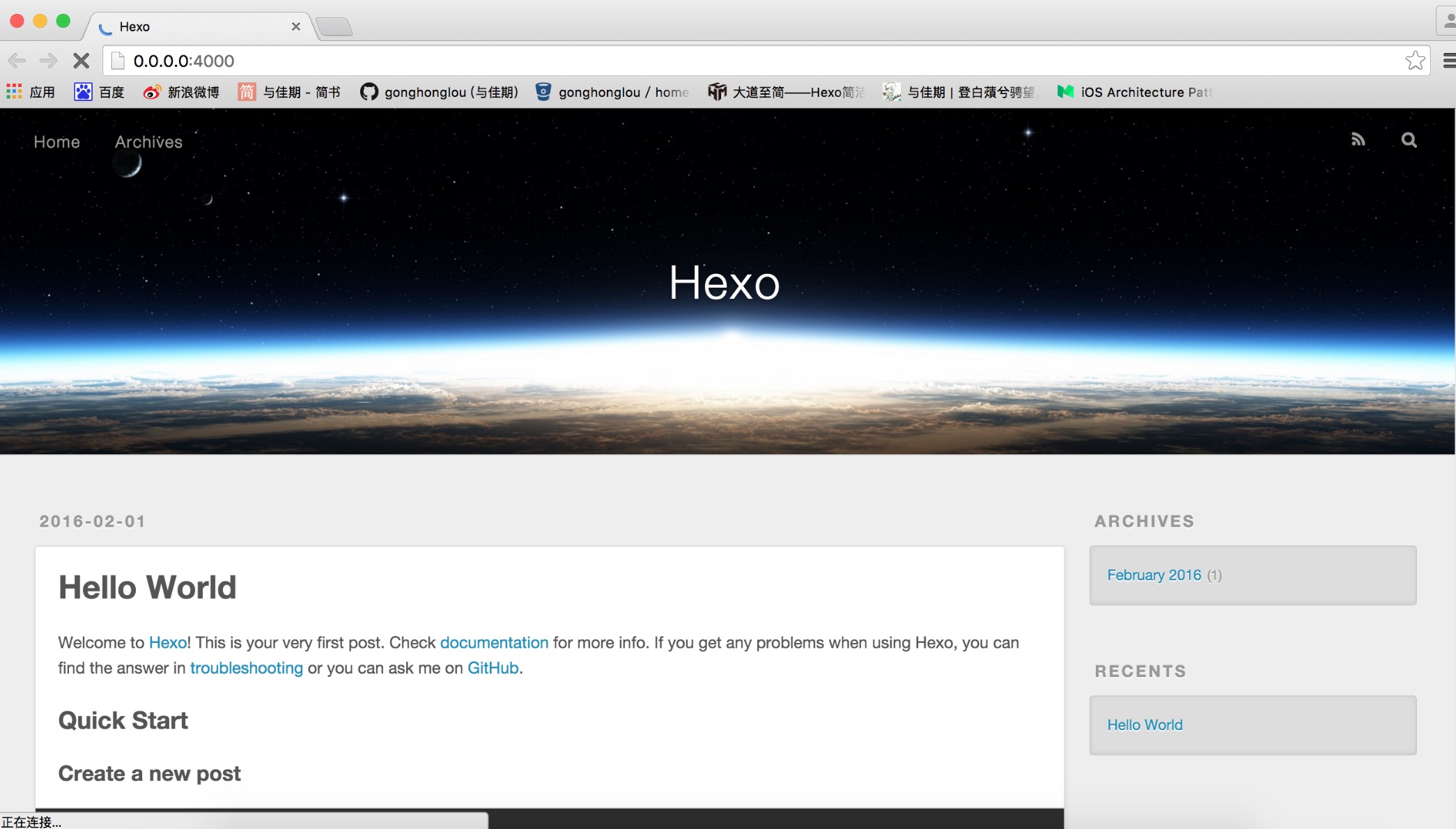Screen dimensions: 1456x829
Task: Follow the Hexo link in the post
Action: pyautogui.click(x=168, y=642)
